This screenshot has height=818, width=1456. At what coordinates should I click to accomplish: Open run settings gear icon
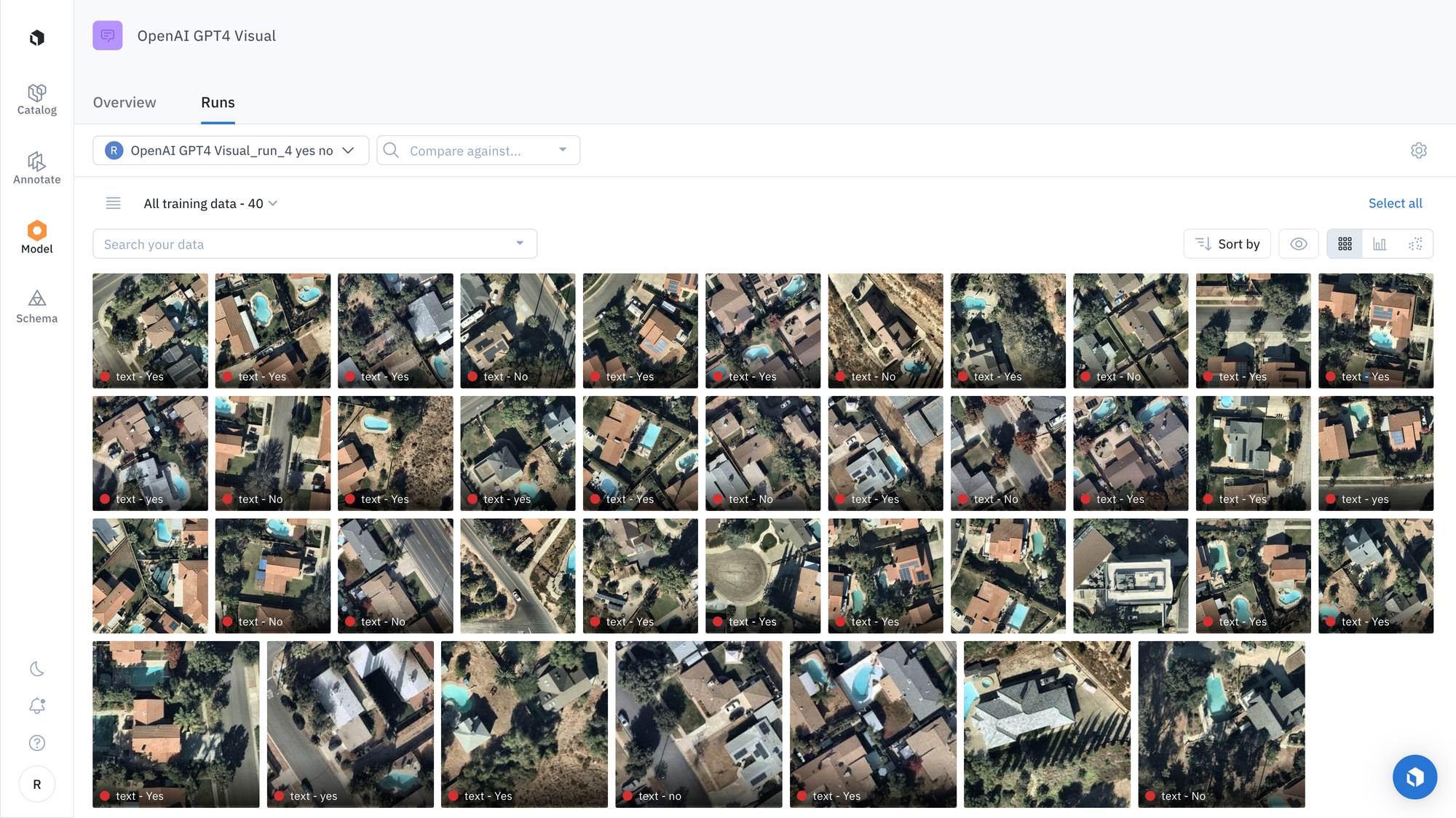[x=1418, y=151]
